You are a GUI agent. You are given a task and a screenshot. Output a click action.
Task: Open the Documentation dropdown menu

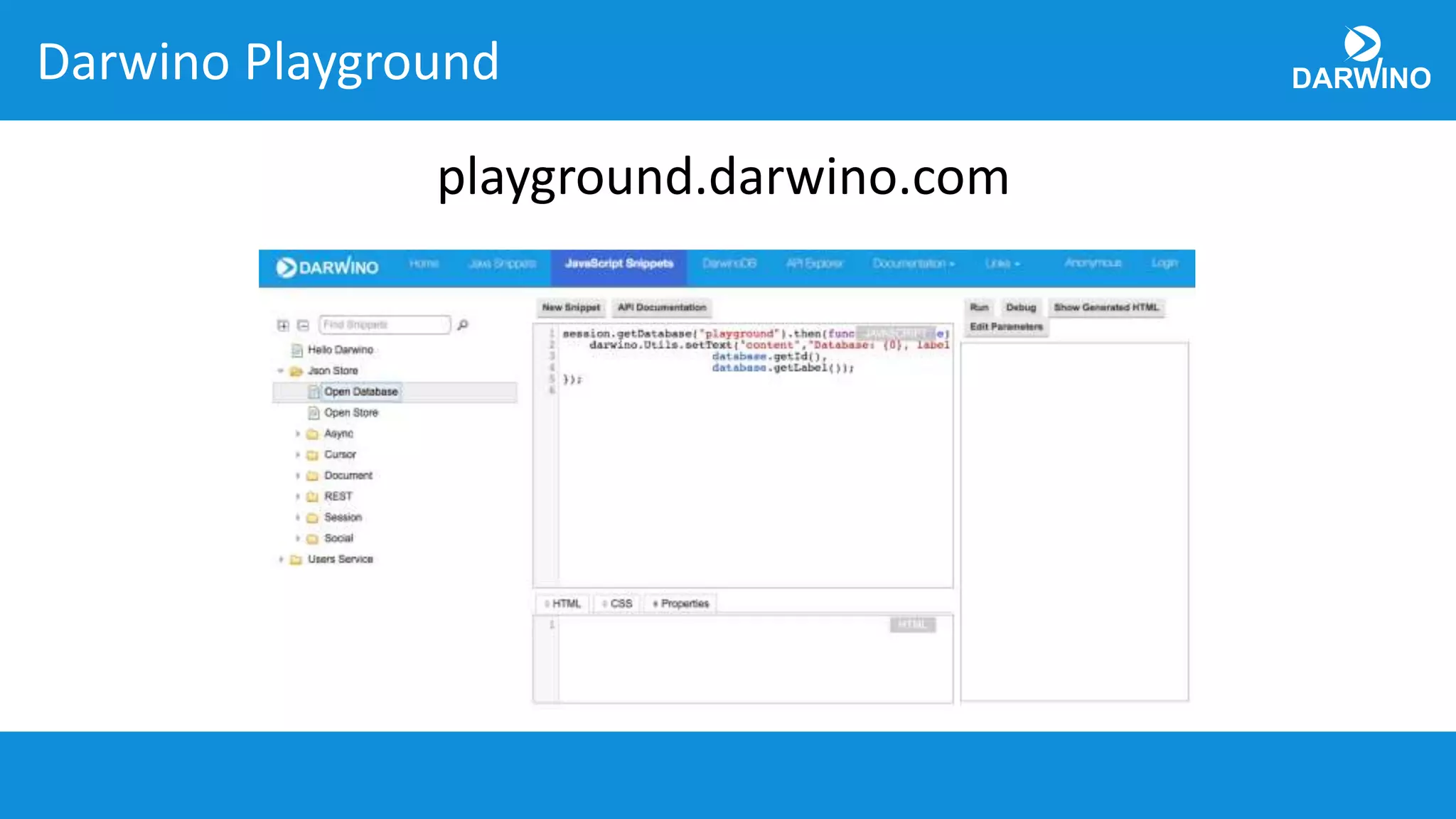pyautogui.click(x=914, y=264)
